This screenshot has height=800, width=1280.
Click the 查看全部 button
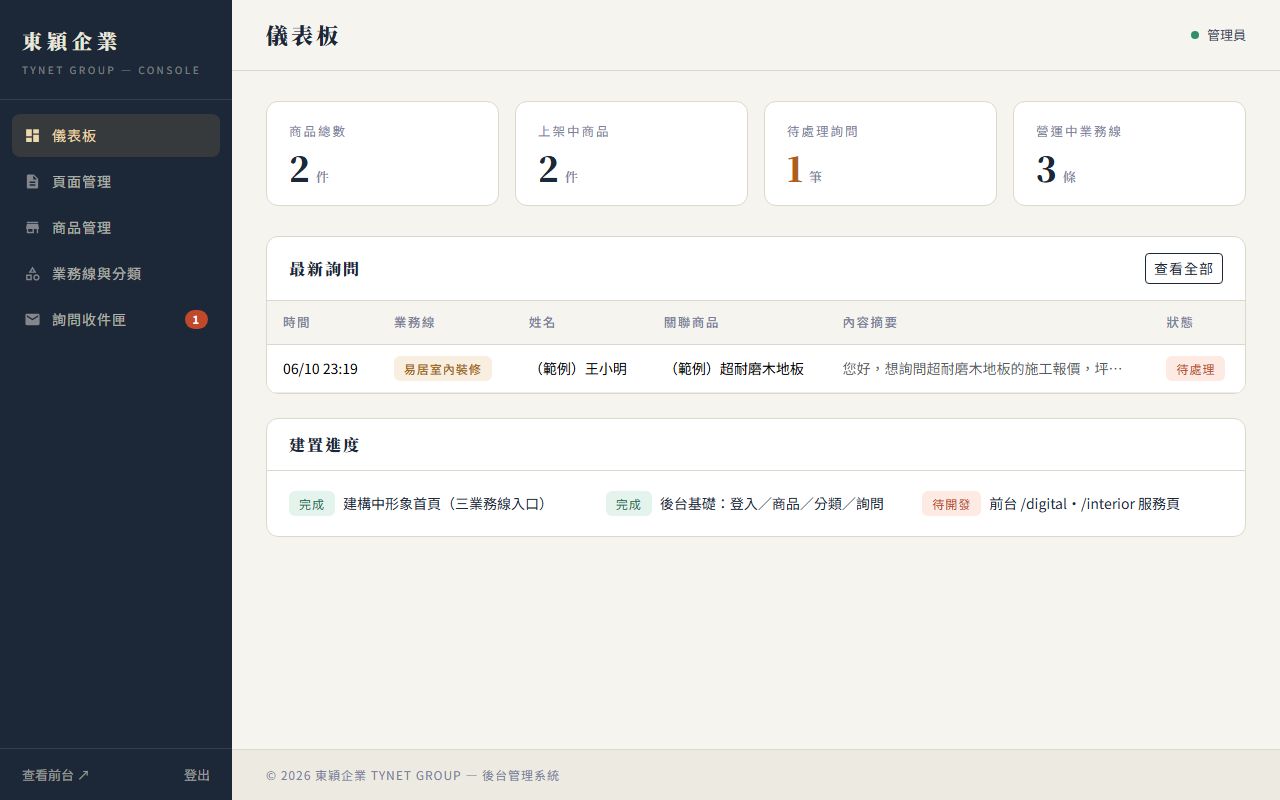tap(1183, 269)
